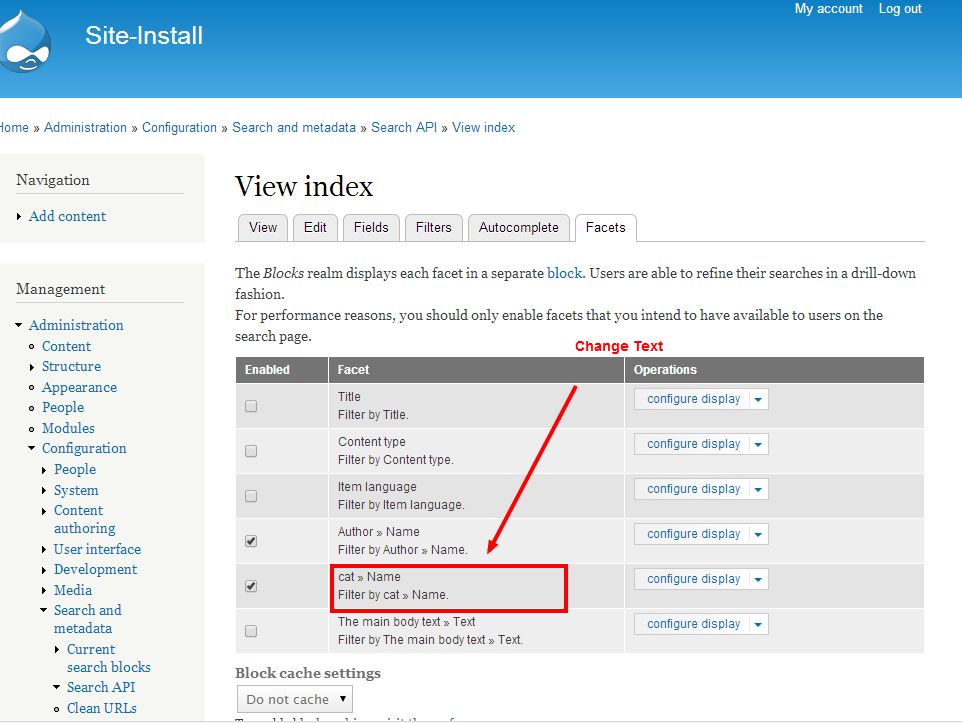Collapse the Configuration menu arrow

[x=31, y=448]
